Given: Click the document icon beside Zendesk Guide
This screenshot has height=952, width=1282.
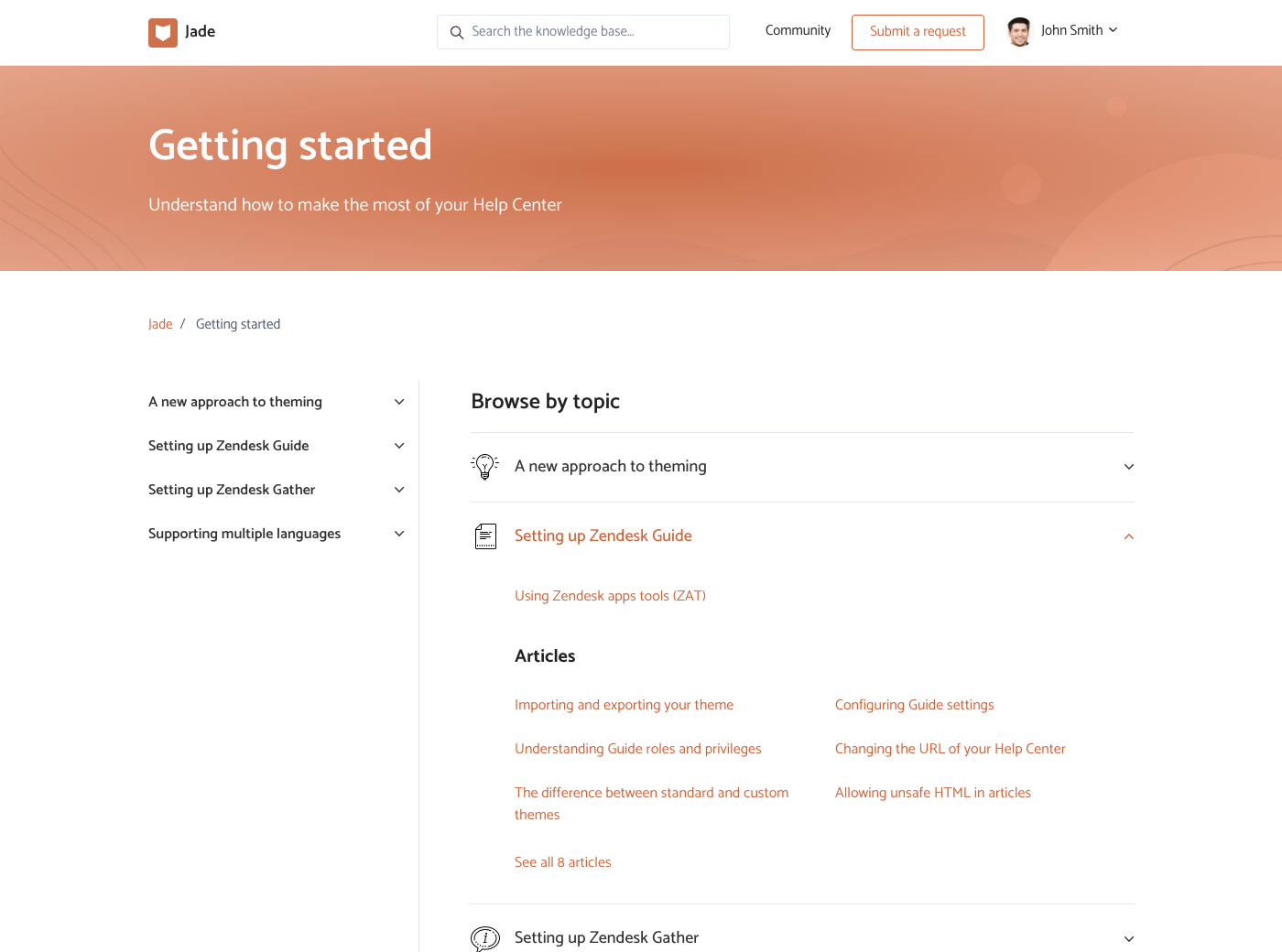Looking at the screenshot, I should pos(485,536).
